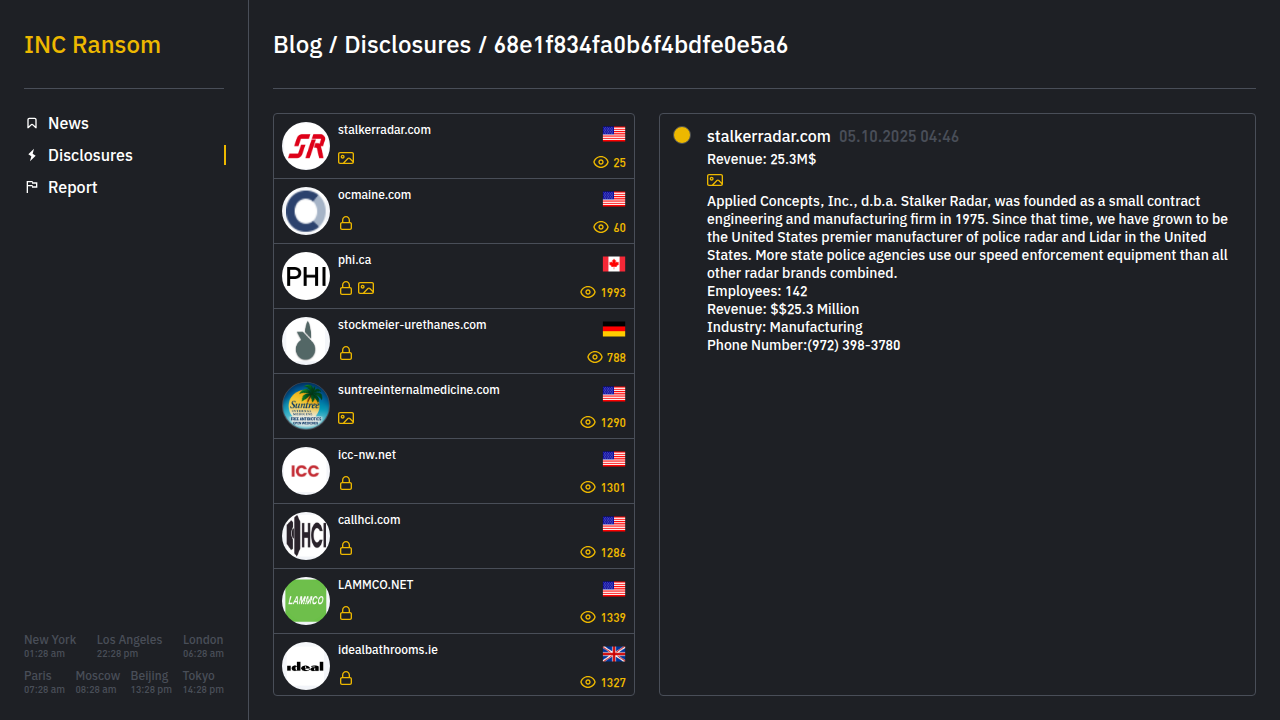Click the eye views icon for LAMMCO.NET

[588, 617]
